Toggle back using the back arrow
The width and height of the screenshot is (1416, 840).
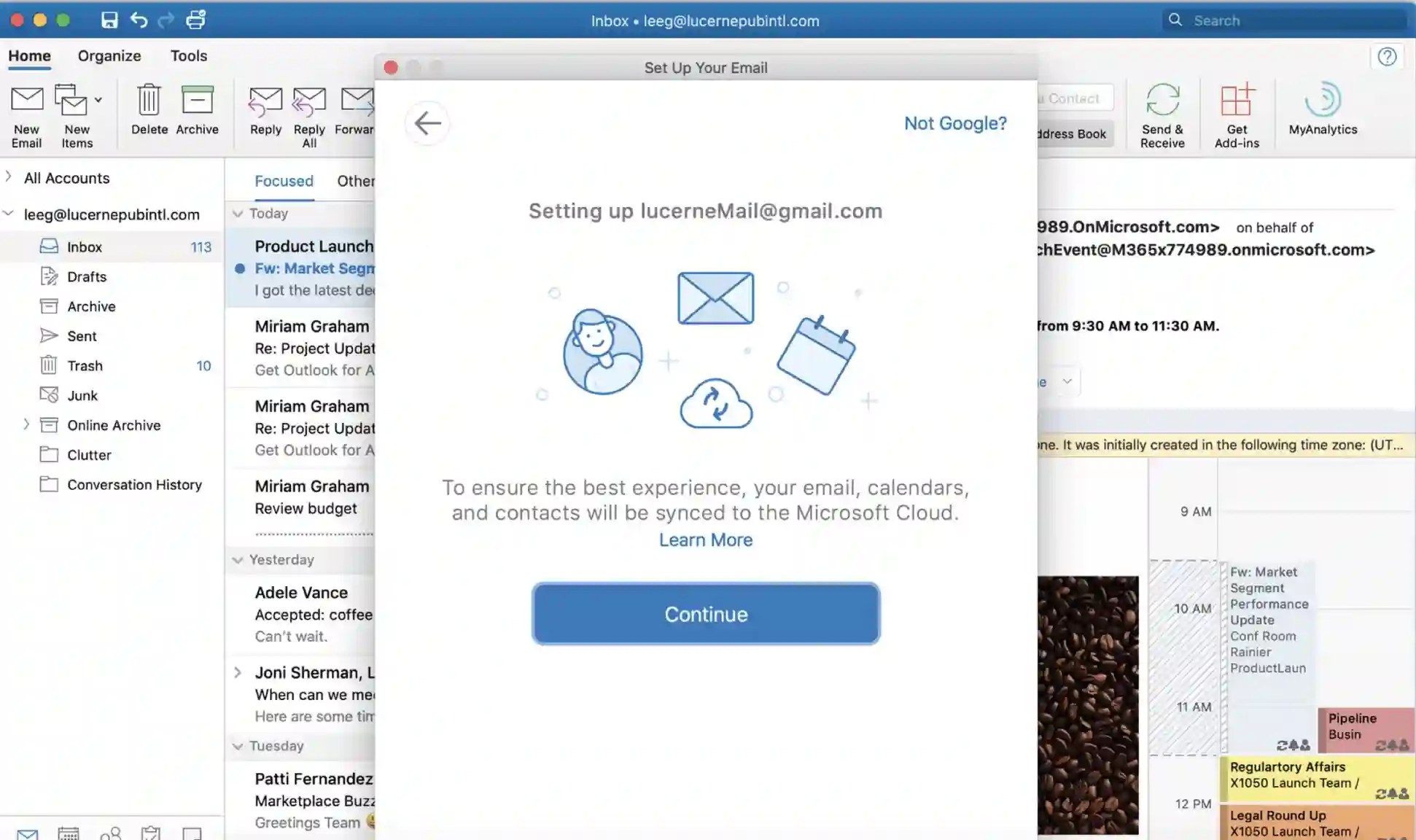[427, 122]
